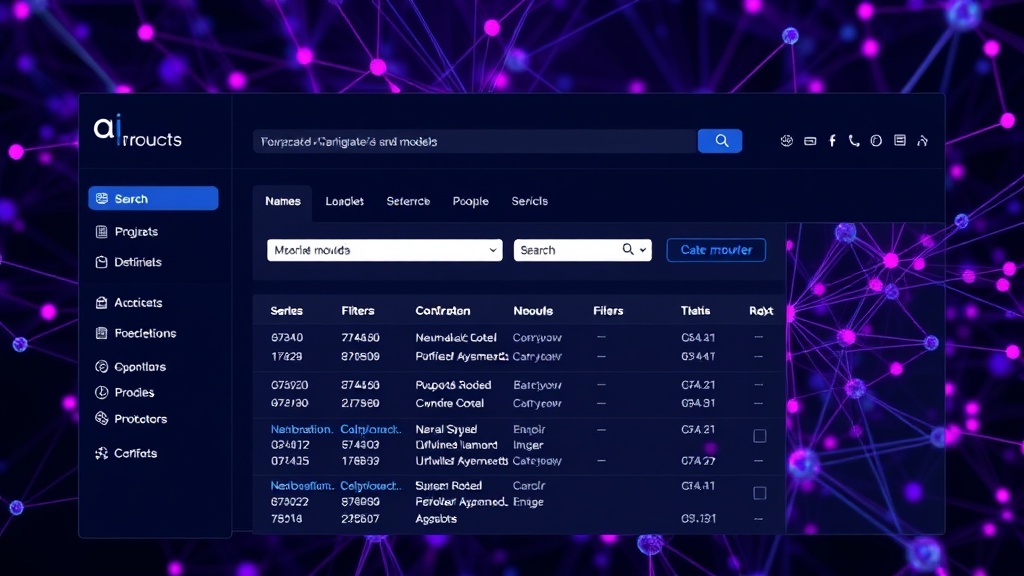Tick the checkbox in the Neral Syyed row

(x=760, y=436)
